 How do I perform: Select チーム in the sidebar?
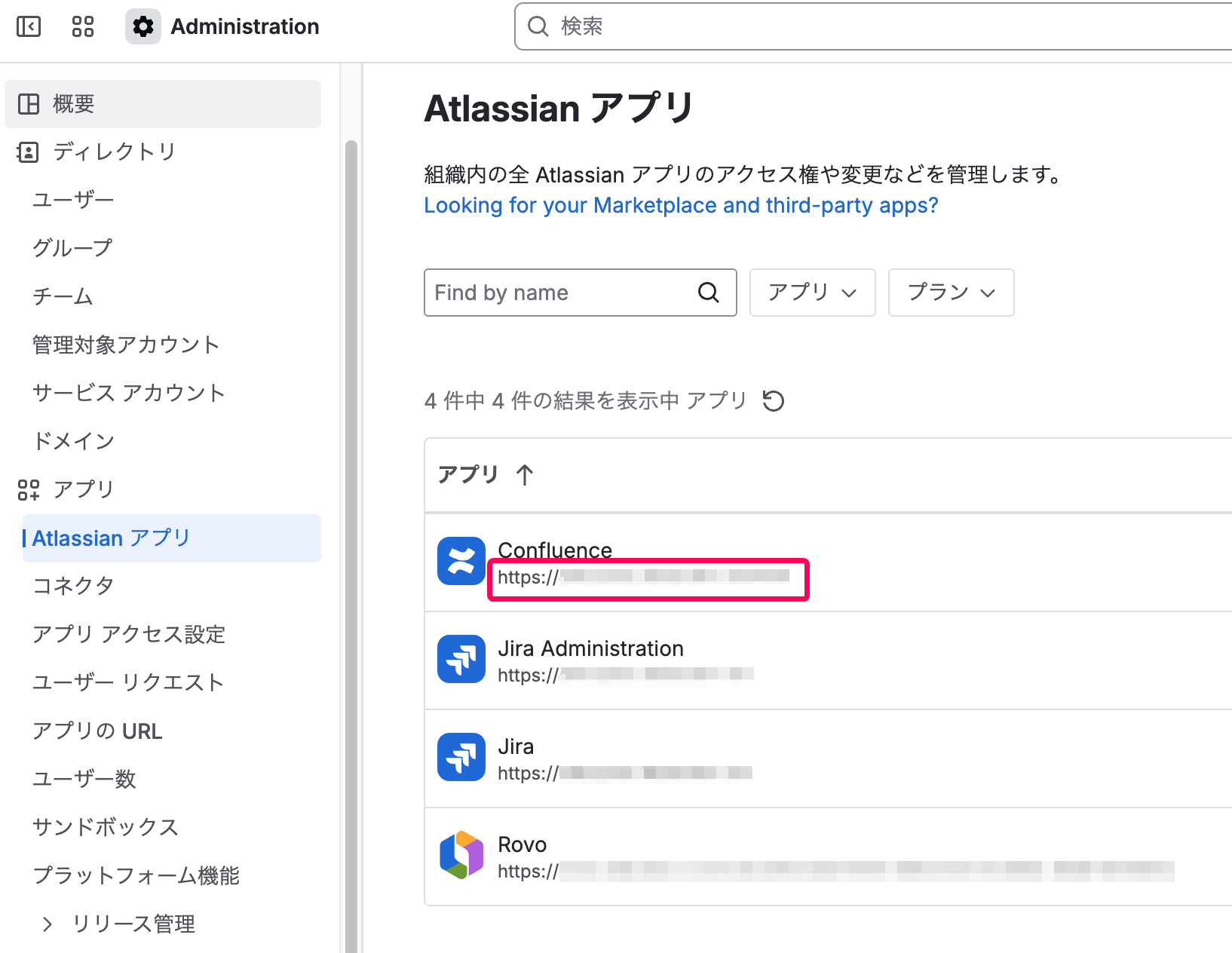63,297
